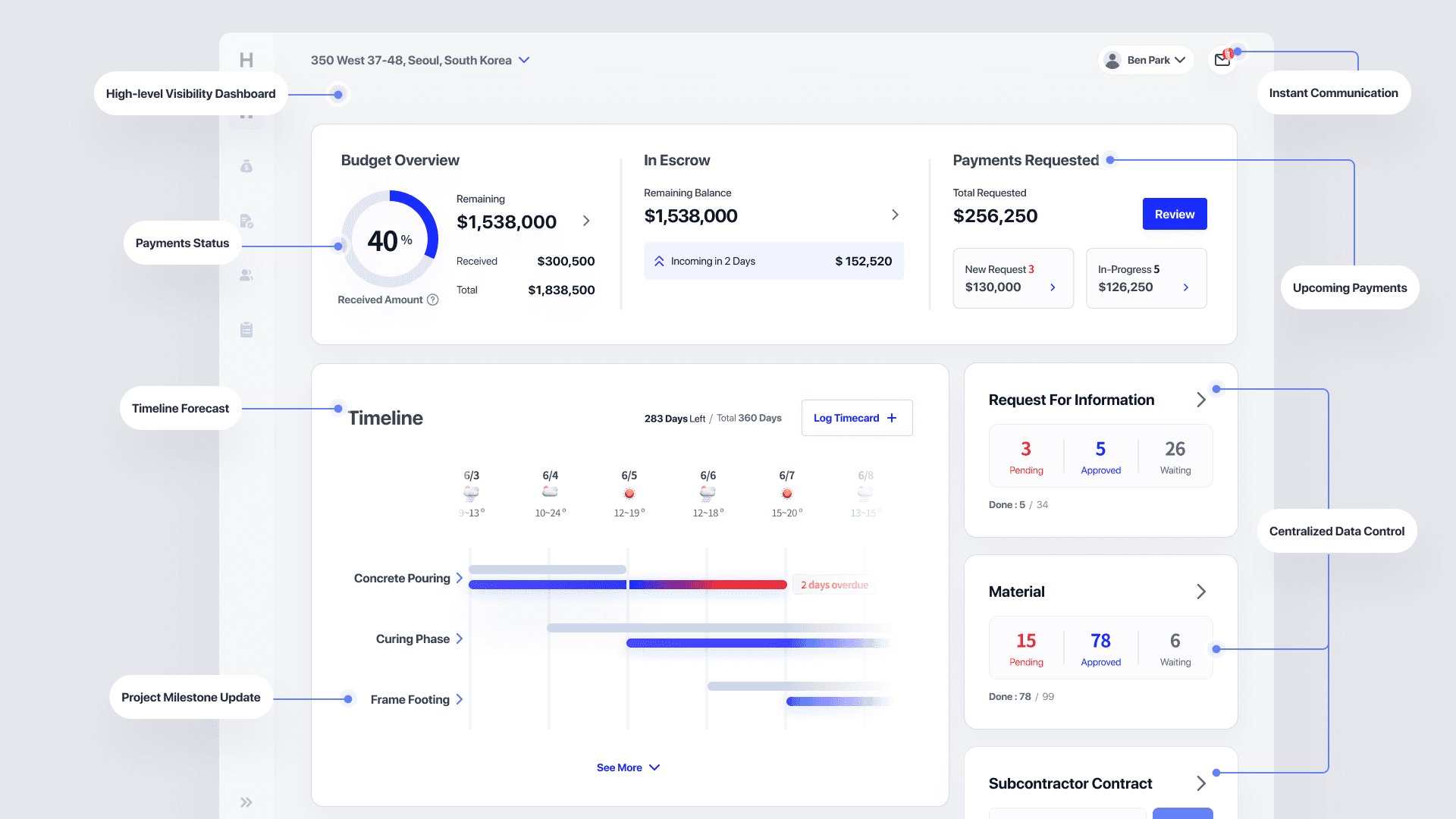Open the project address dropdown
1456x819 pixels.
point(524,60)
